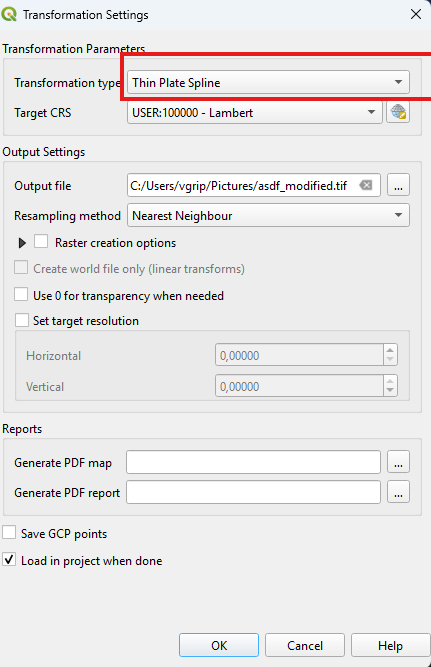431x667 pixels.
Task: Tick the Raster creation options checkbox
Action: (x=41, y=241)
